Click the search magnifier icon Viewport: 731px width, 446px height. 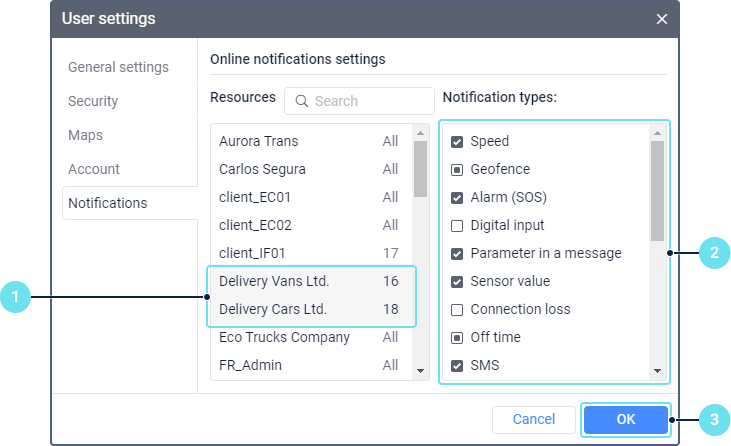[300, 101]
